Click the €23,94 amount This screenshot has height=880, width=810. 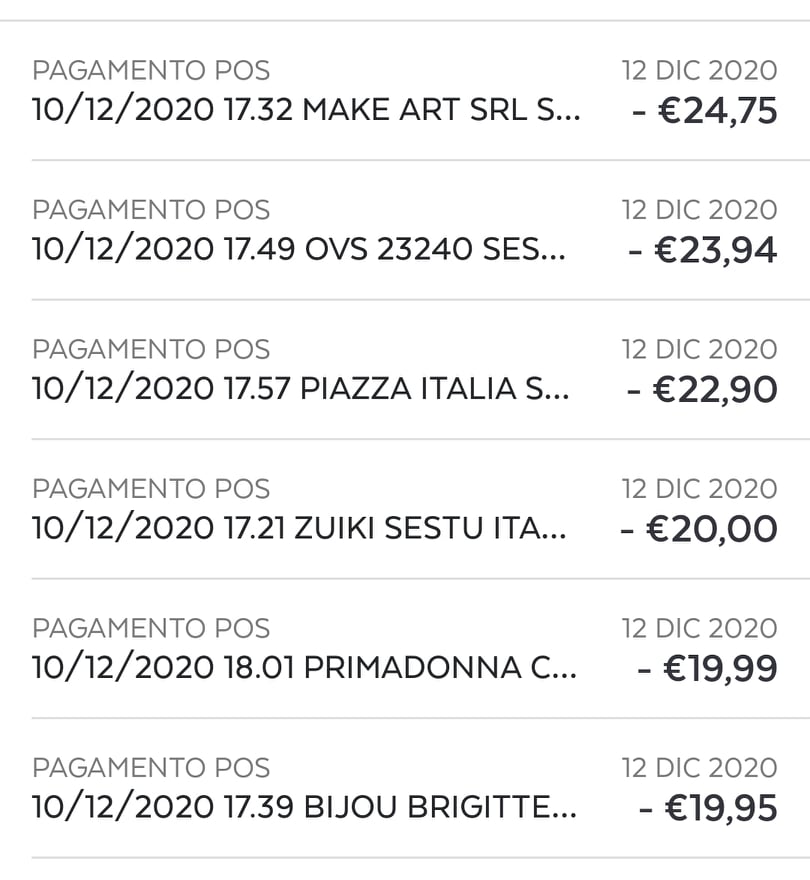[x=702, y=250]
